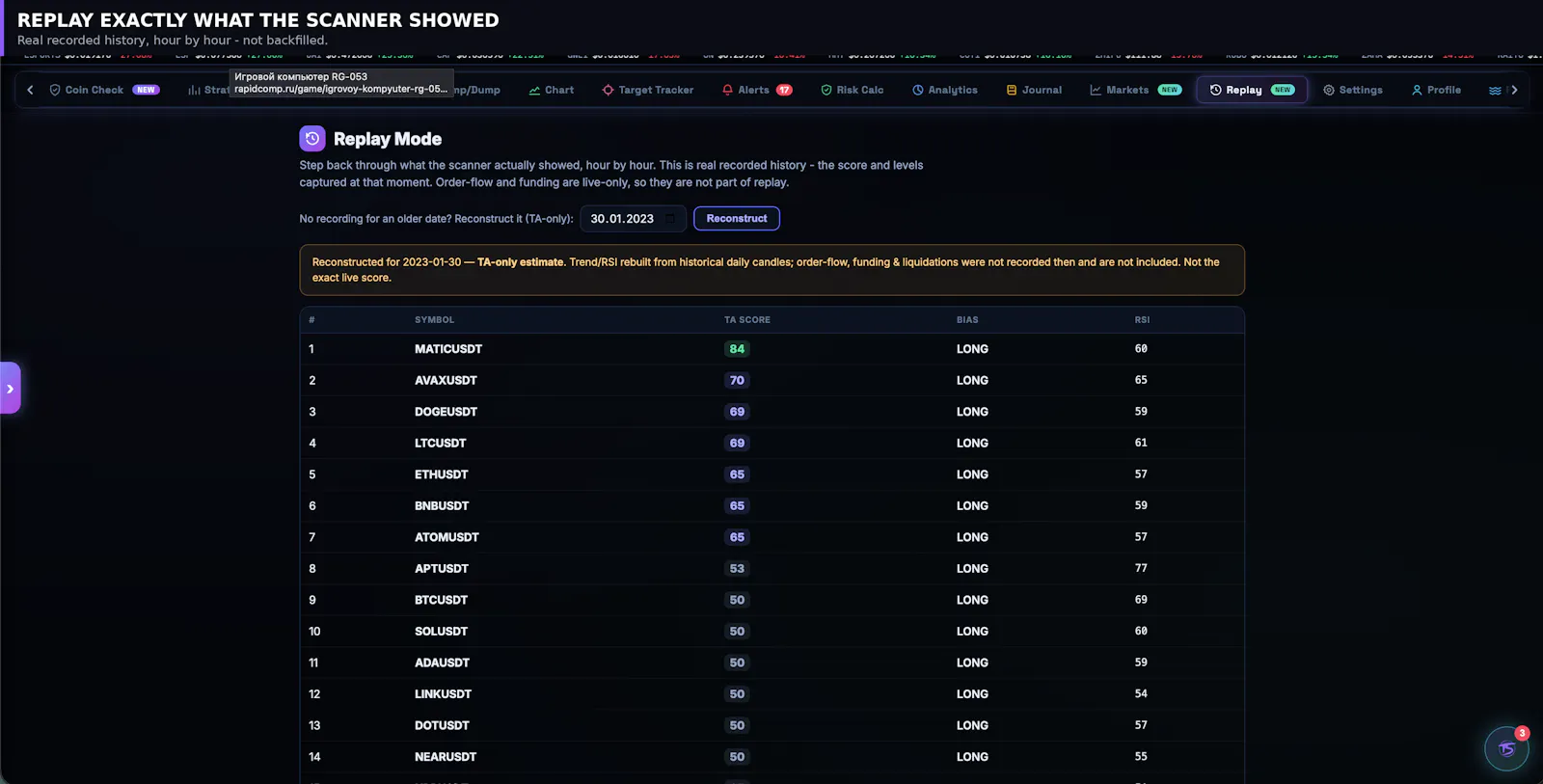Click the Chart line-graph icon

[534, 90]
